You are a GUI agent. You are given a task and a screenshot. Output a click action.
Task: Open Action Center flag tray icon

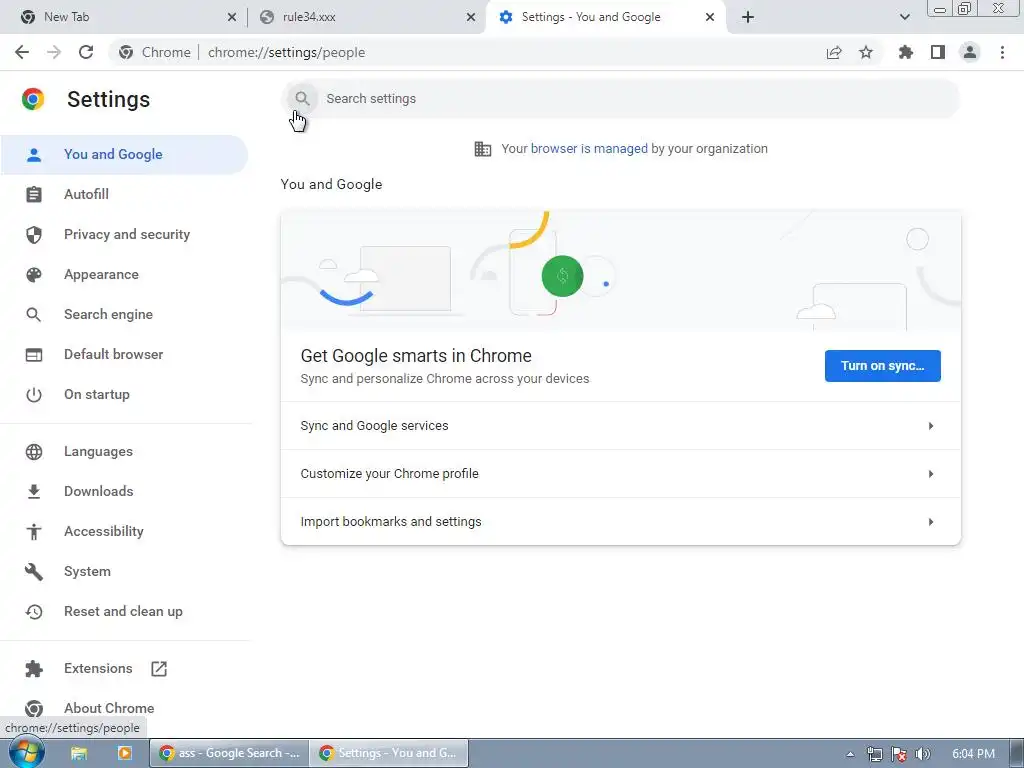pos(899,754)
